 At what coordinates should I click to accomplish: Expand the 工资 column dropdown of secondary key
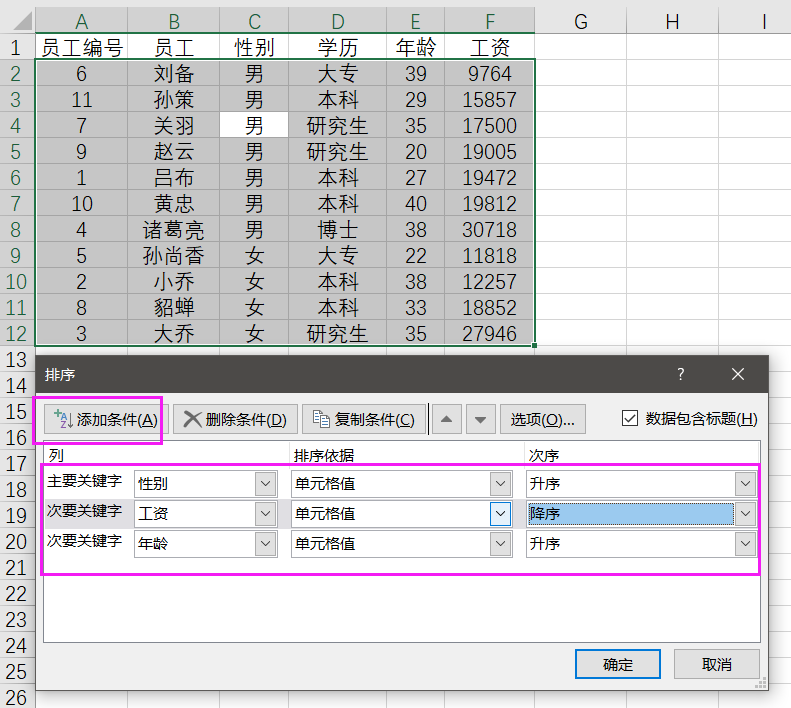(x=265, y=514)
